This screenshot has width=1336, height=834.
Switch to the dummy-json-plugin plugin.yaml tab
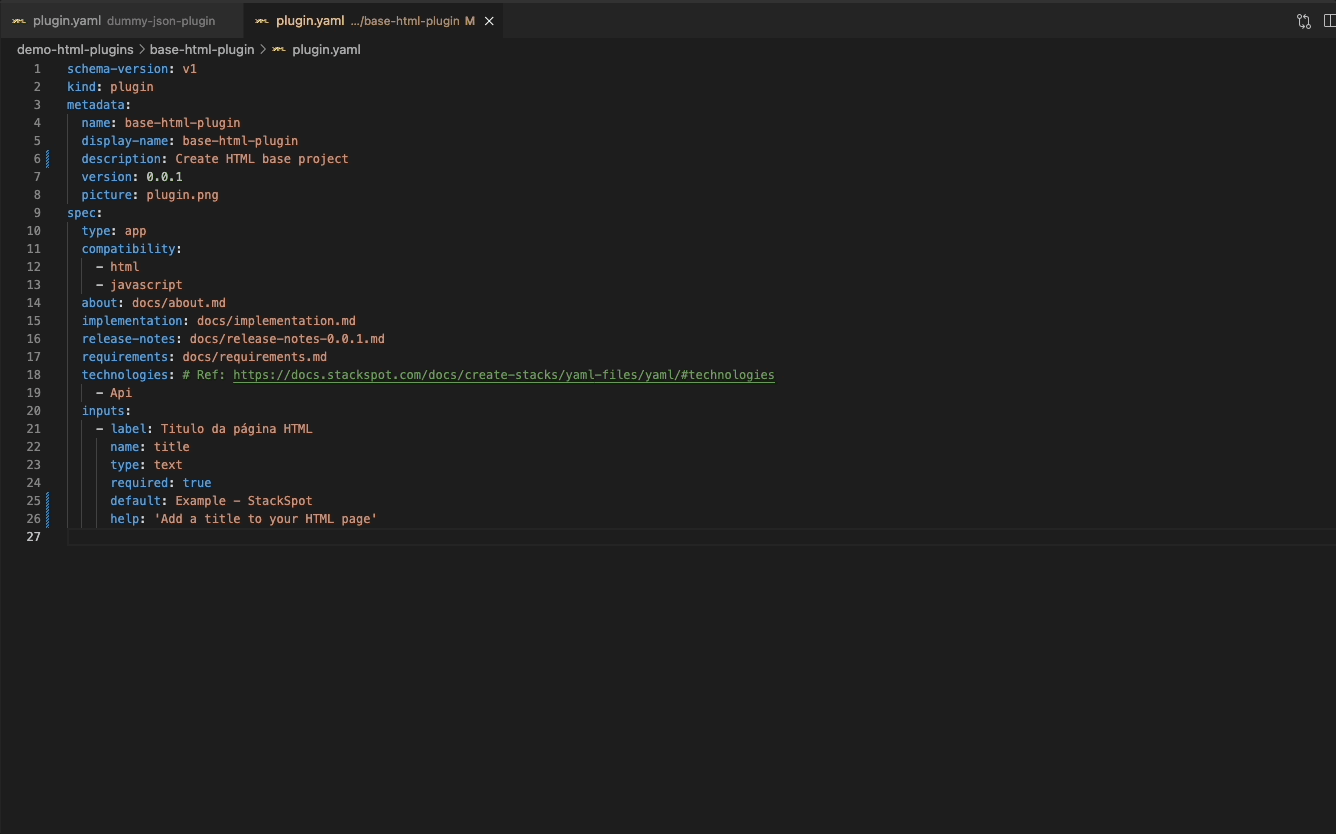(x=120, y=20)
